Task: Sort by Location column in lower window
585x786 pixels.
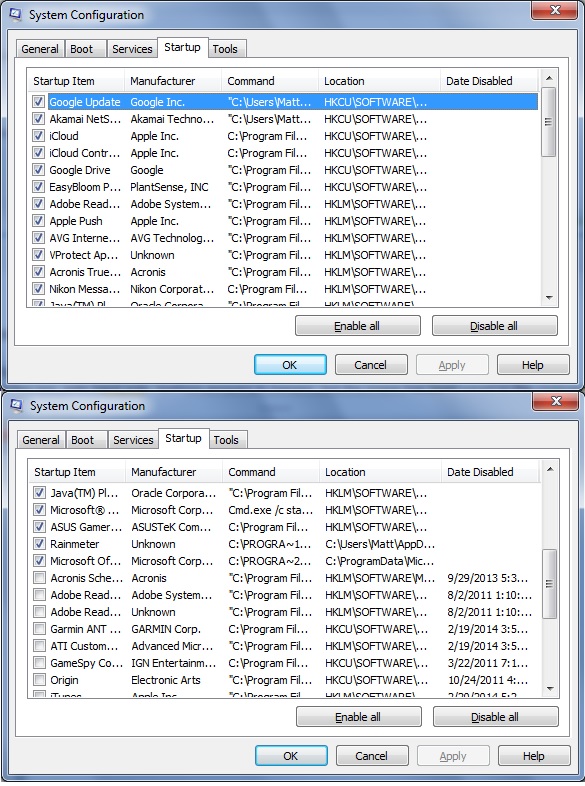Action: click(380, 472)
